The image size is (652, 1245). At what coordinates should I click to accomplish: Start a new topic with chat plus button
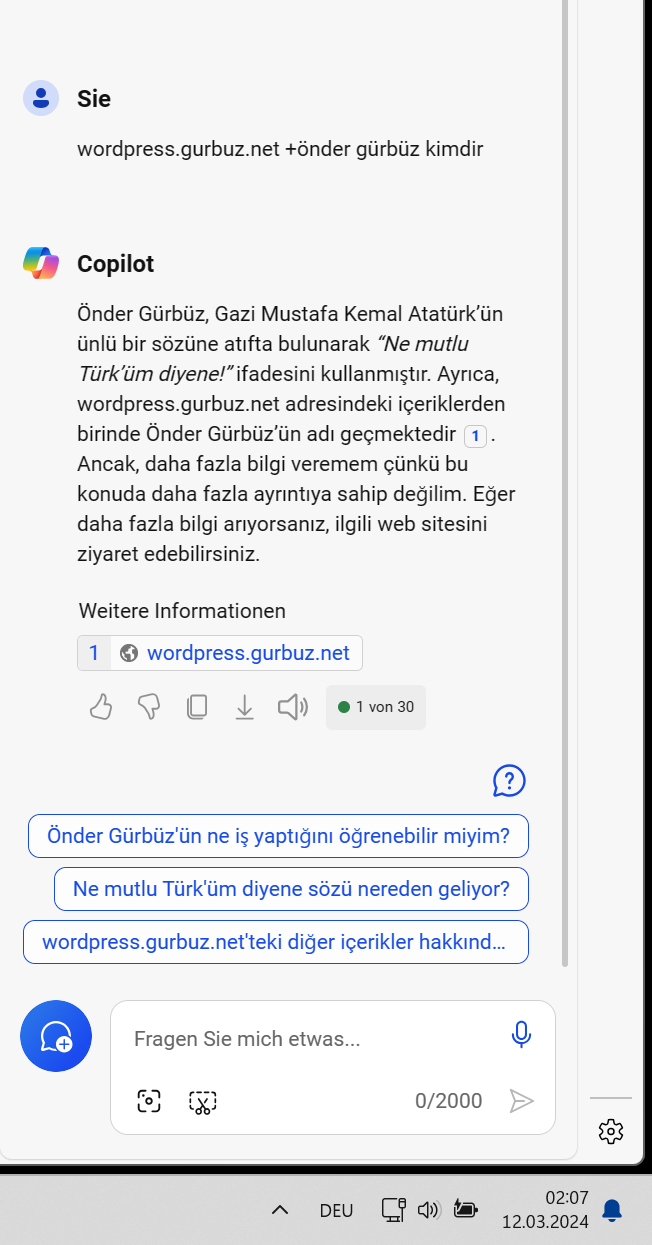pyautogui.click(x=56, y=1036)
